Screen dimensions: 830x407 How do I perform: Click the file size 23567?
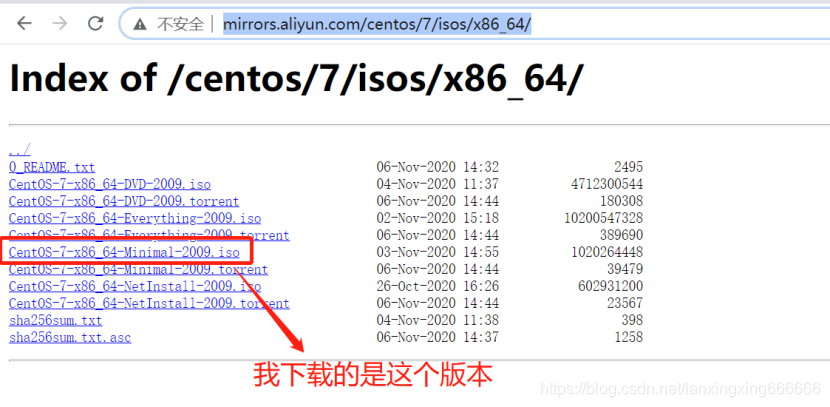625,303
